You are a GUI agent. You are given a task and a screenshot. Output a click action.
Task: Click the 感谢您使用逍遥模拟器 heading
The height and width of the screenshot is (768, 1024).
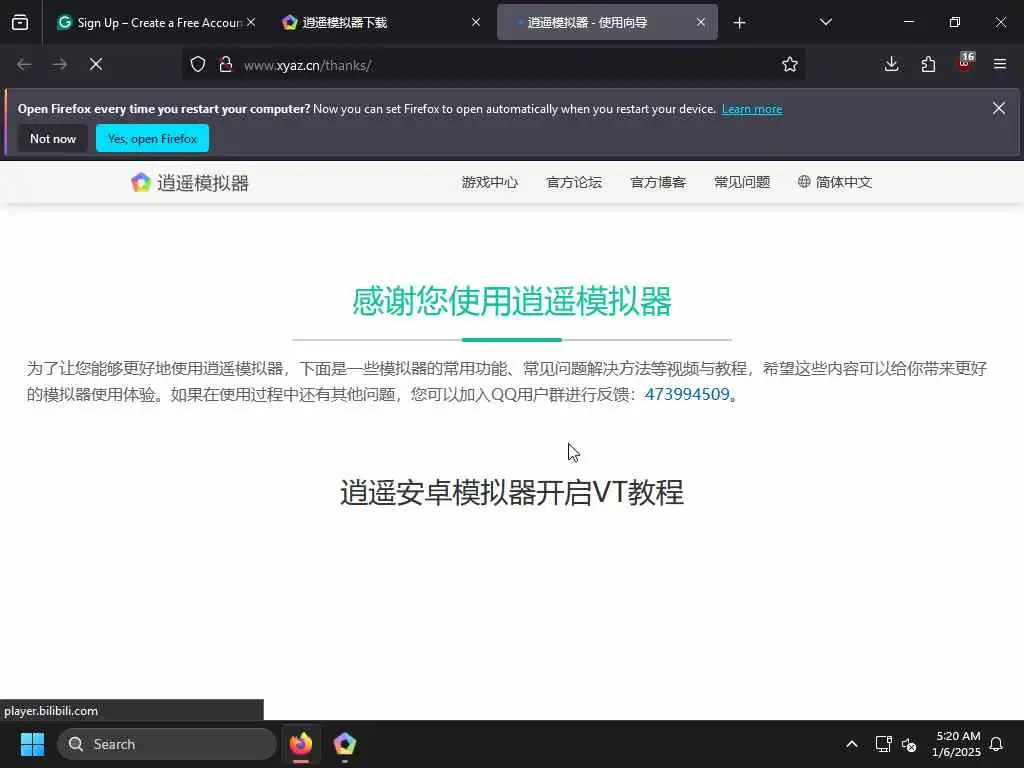pos(512,302)
